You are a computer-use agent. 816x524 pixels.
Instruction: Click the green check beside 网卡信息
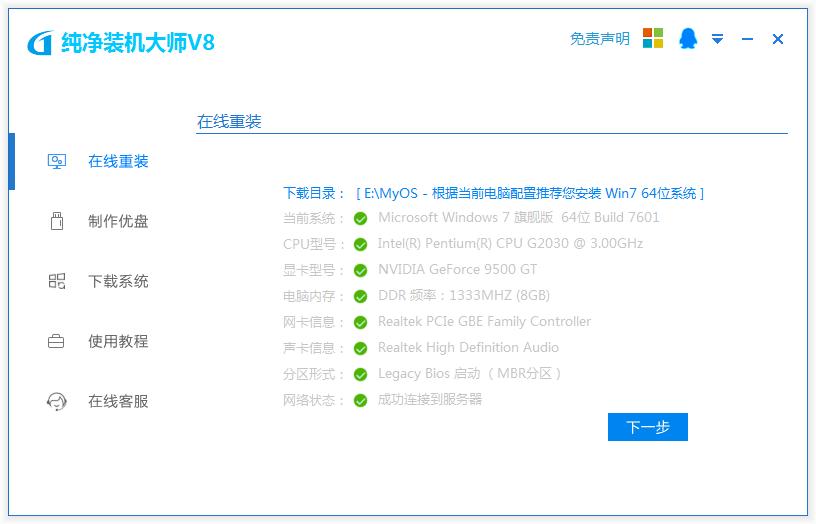[x=361, y=323]
